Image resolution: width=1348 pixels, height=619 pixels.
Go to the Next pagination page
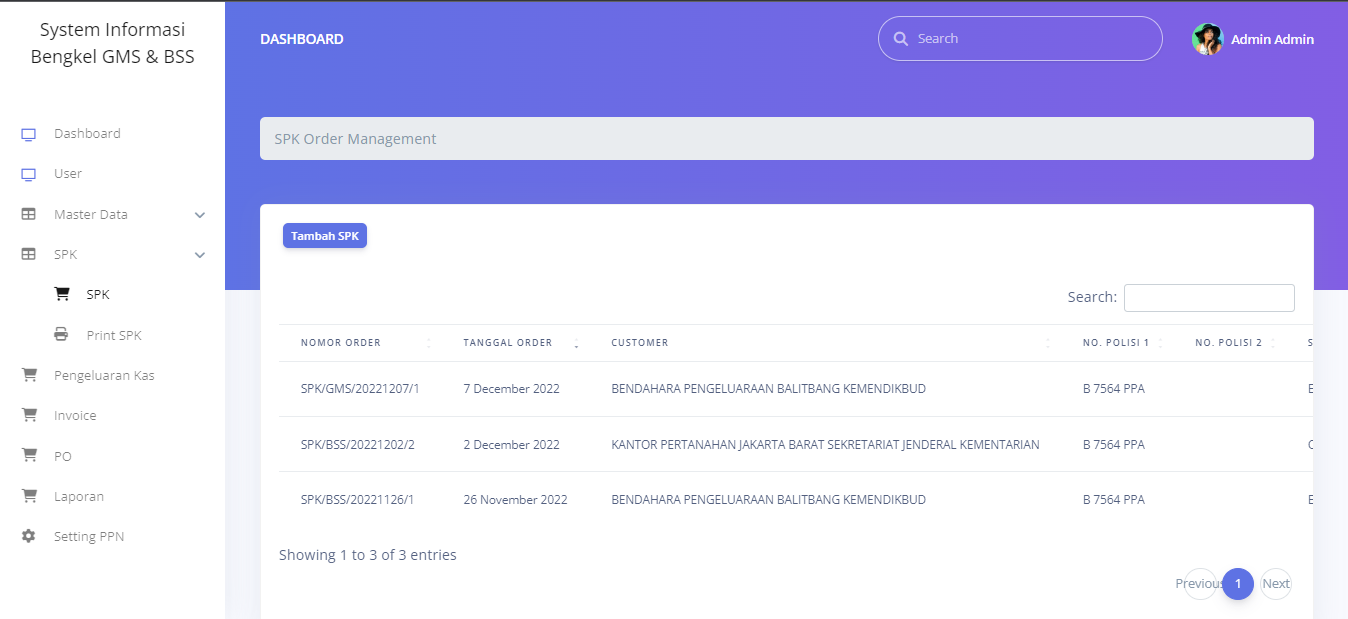[1275, 584]
